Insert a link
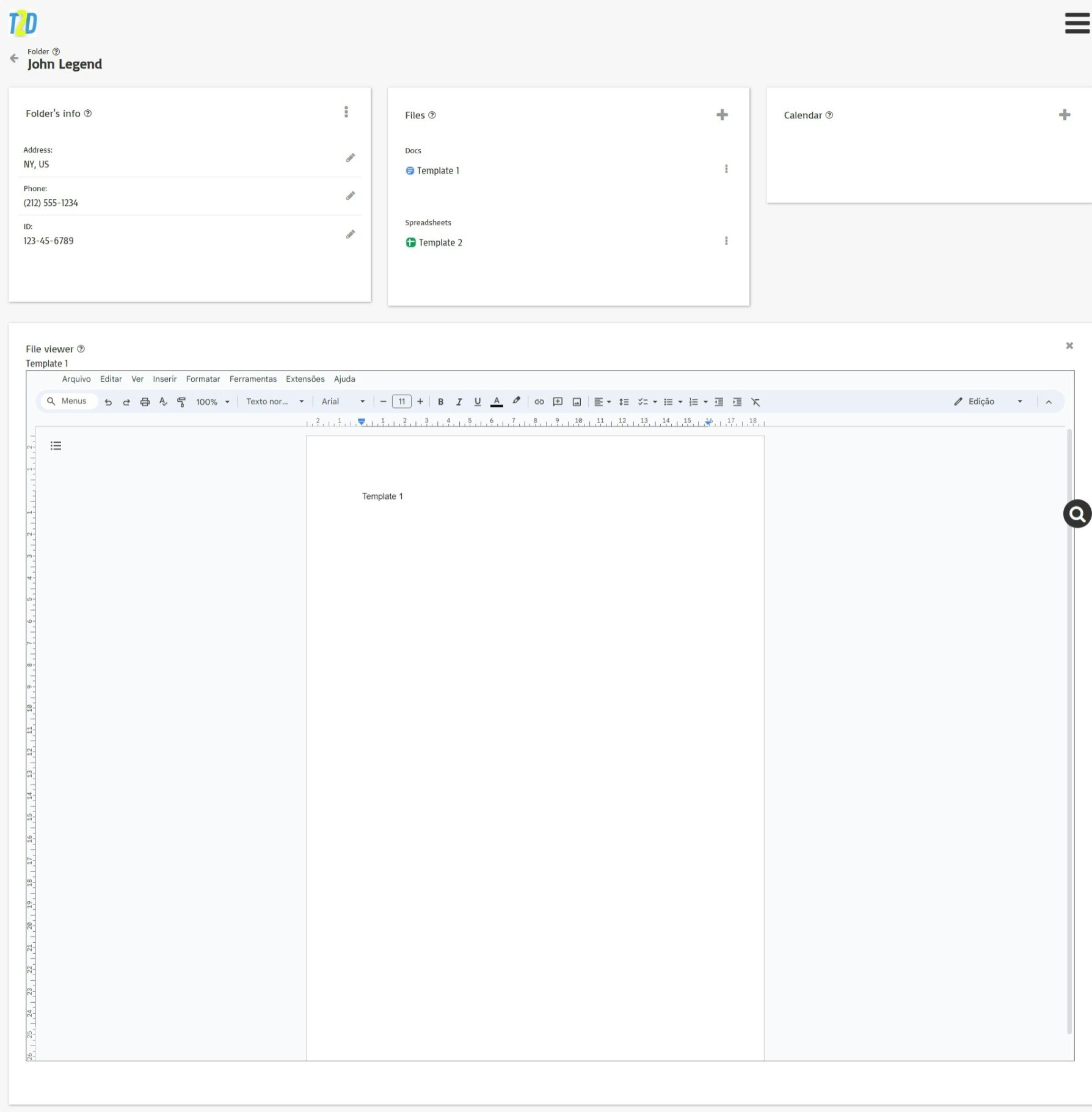1092x1112 pixels. click(x=539, y=402)
